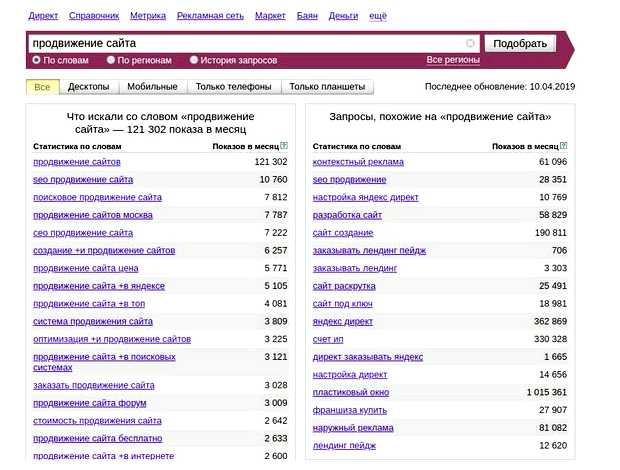Expand the 'ещё' menu in top navigation

pyautogui.click(x=379, y=17)
